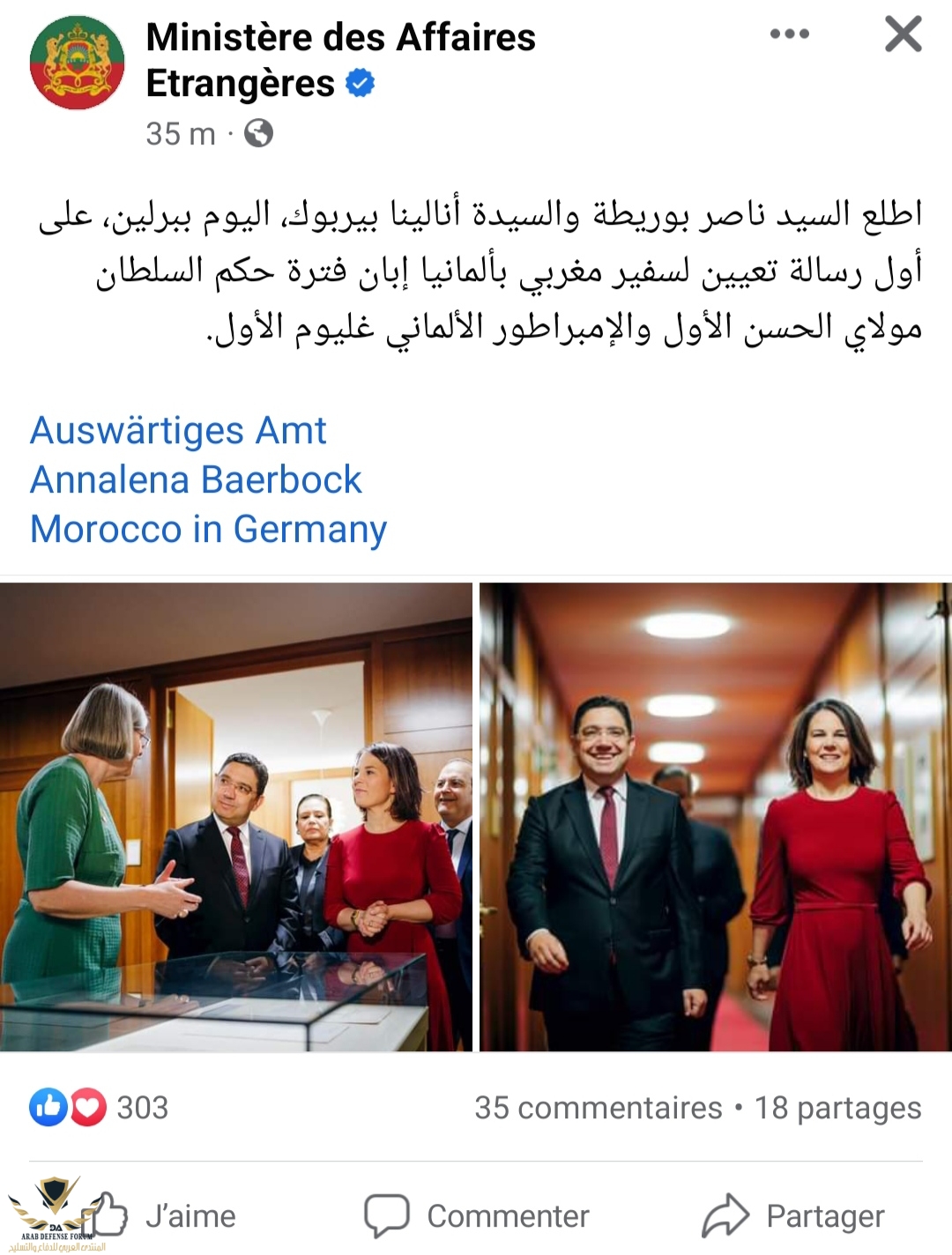This screenshot has width=952, height=1255.
Task: Show who reacted via the 303 count
Action: pyautogui.click(x=142, y=1108)
